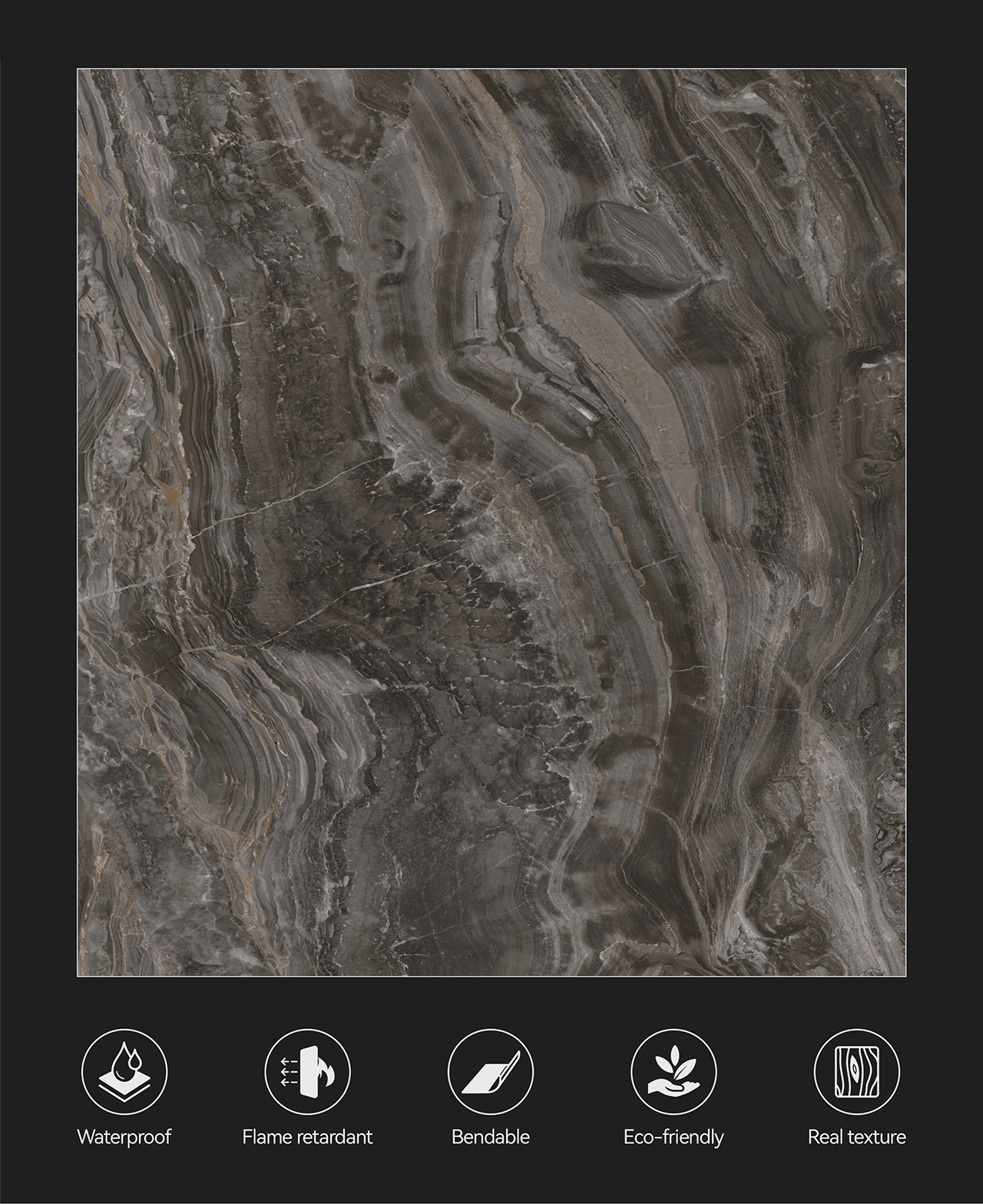Open the dark marble texture image
This screenshot has width=983, height=1204.
point(491,522)
